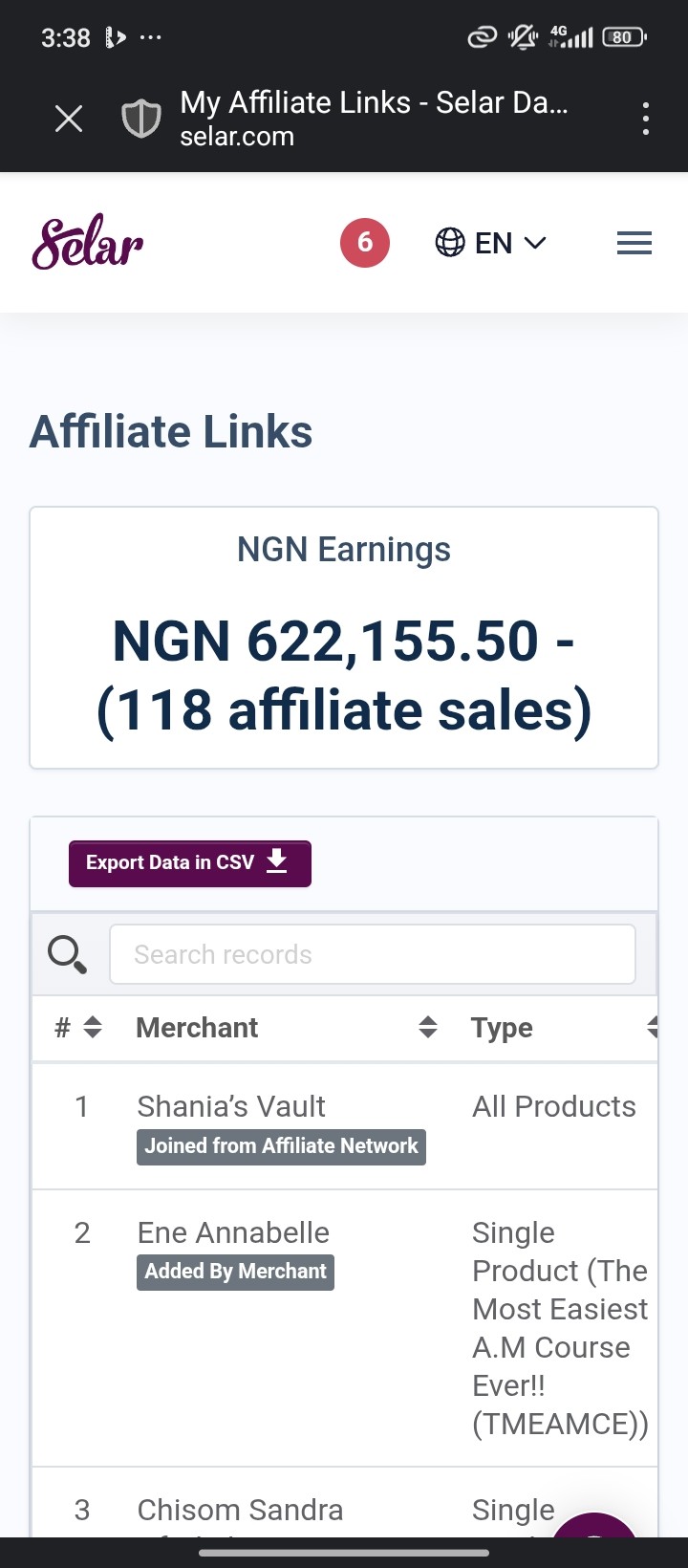Click the download arrow on Export button
Viewport: 688px width, 1568px height.
click(x=277, y=861)
